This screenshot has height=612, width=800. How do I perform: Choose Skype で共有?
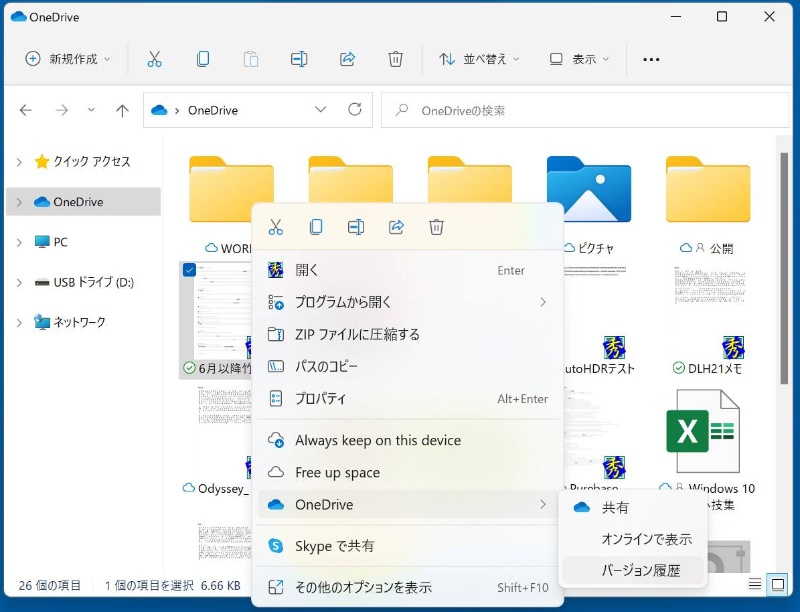(x=408, y=546)
